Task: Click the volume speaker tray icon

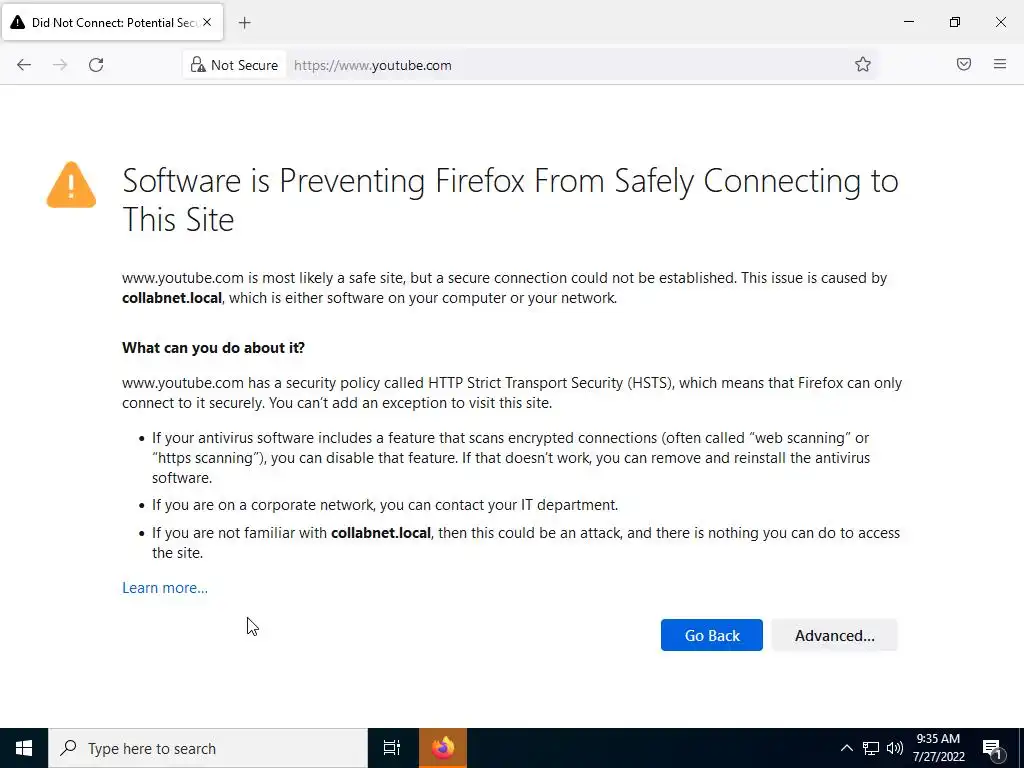Action: tap(895, 748)
